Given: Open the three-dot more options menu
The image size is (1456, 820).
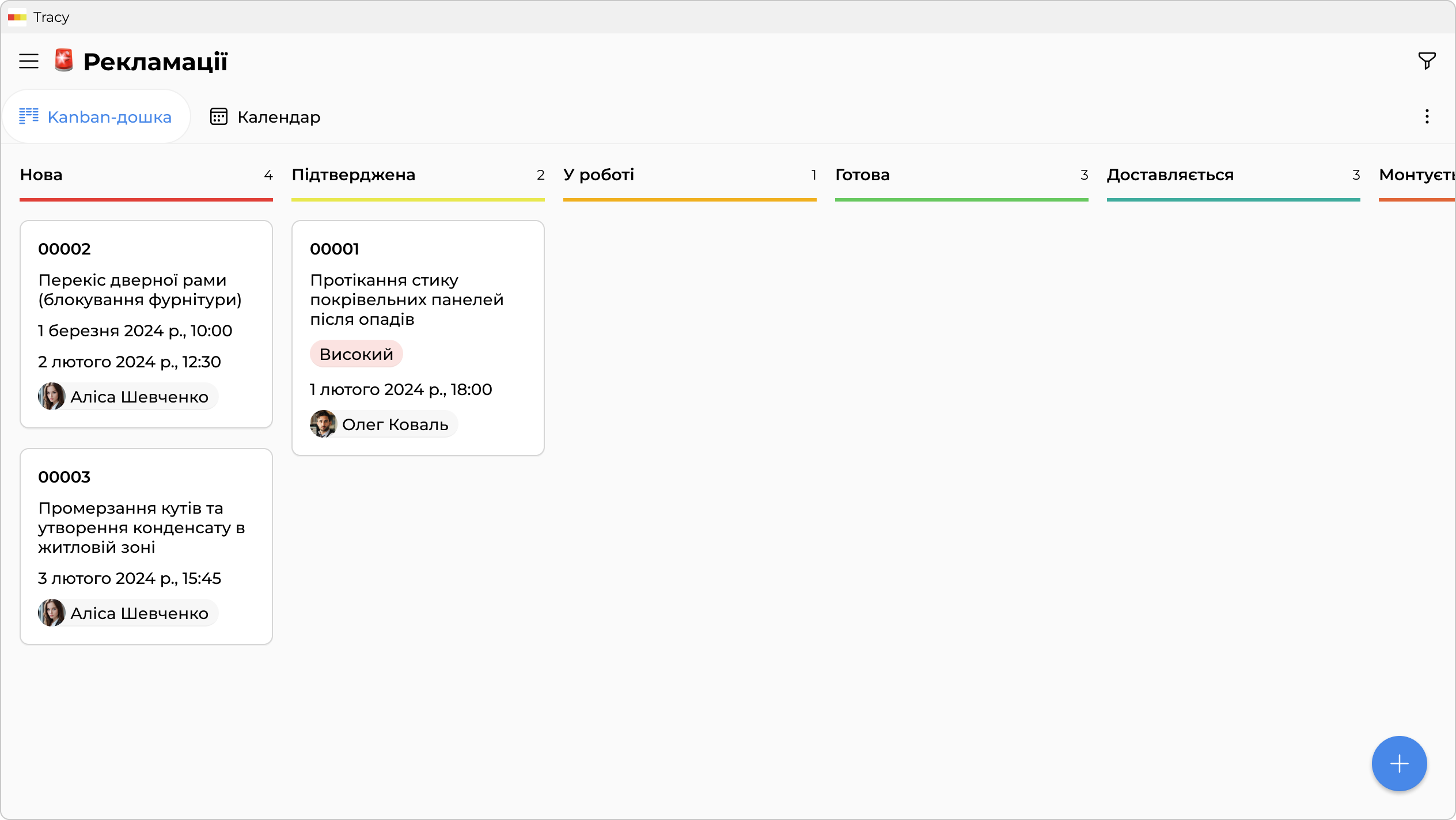Looking at the screenshot, I should click(x=1427, y=117).
